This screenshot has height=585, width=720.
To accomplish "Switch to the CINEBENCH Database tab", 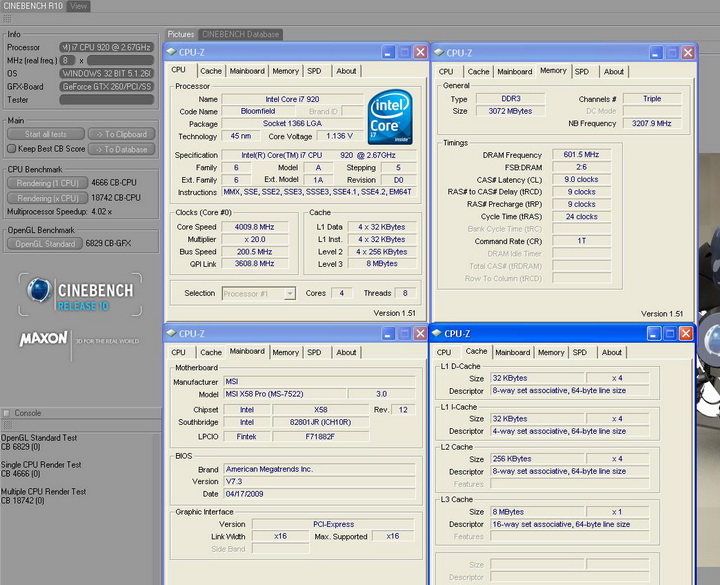I will (x=241, y=34).
